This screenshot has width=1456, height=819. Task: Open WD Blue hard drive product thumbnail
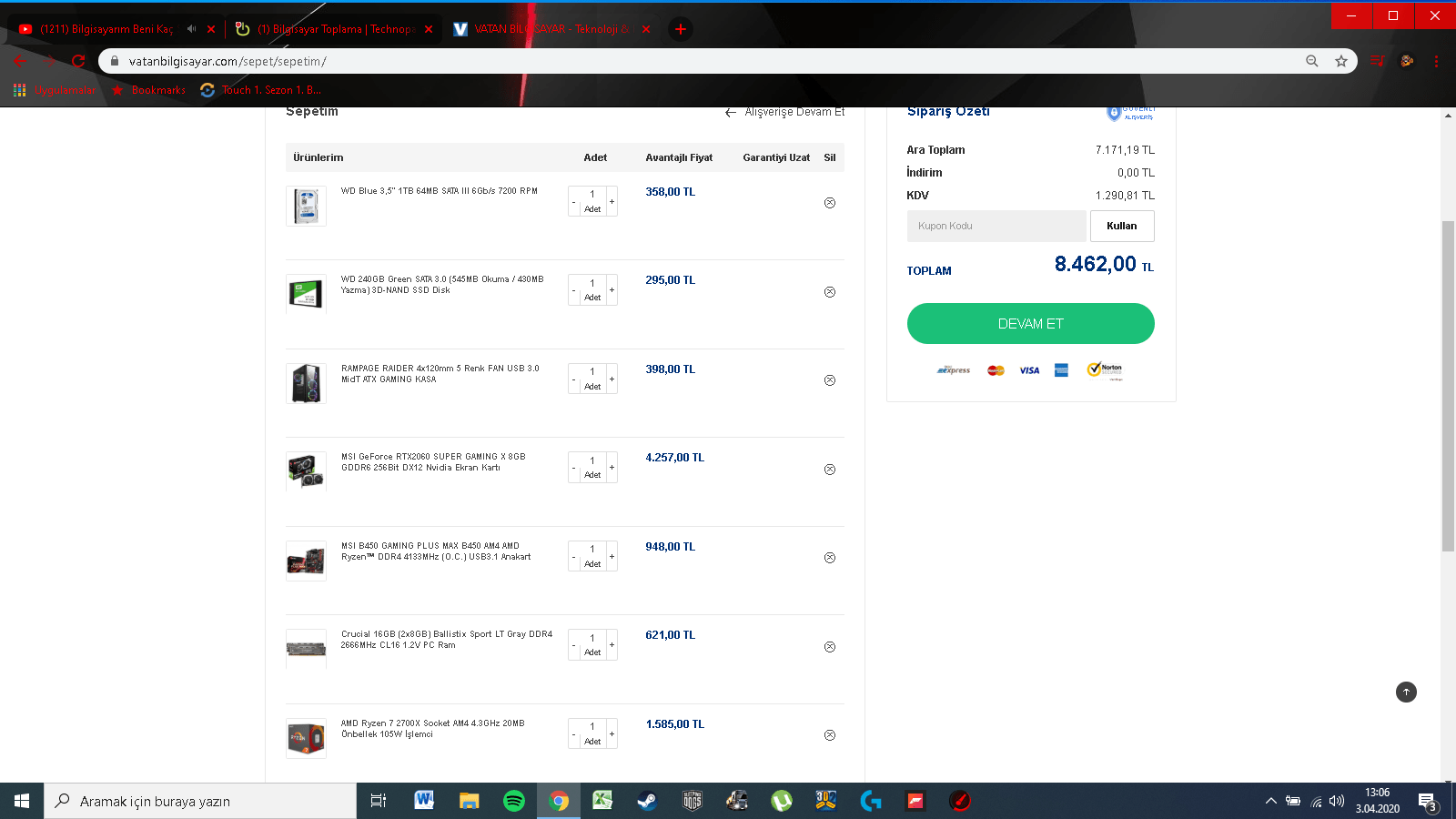click(306, 206)
